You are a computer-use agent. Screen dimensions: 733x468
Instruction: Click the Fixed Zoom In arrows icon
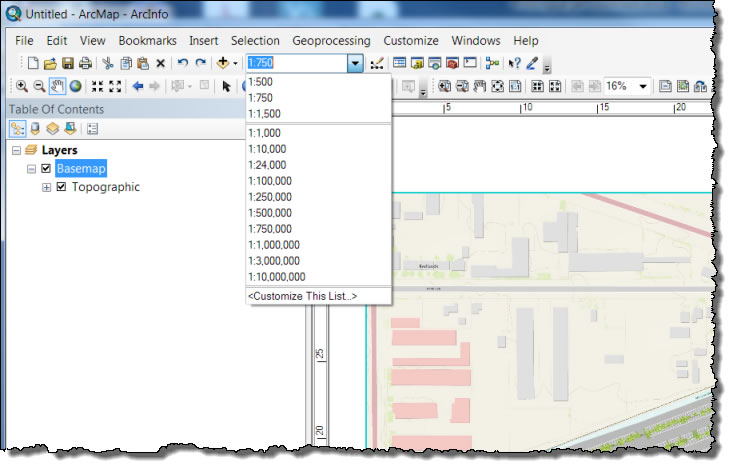[x=97, y=86]
